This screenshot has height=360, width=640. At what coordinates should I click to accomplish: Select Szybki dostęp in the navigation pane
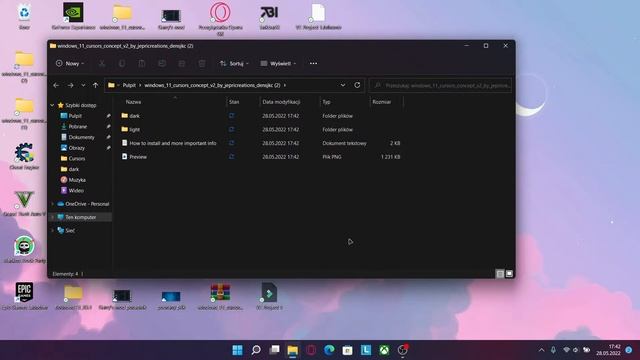(77, 105)
